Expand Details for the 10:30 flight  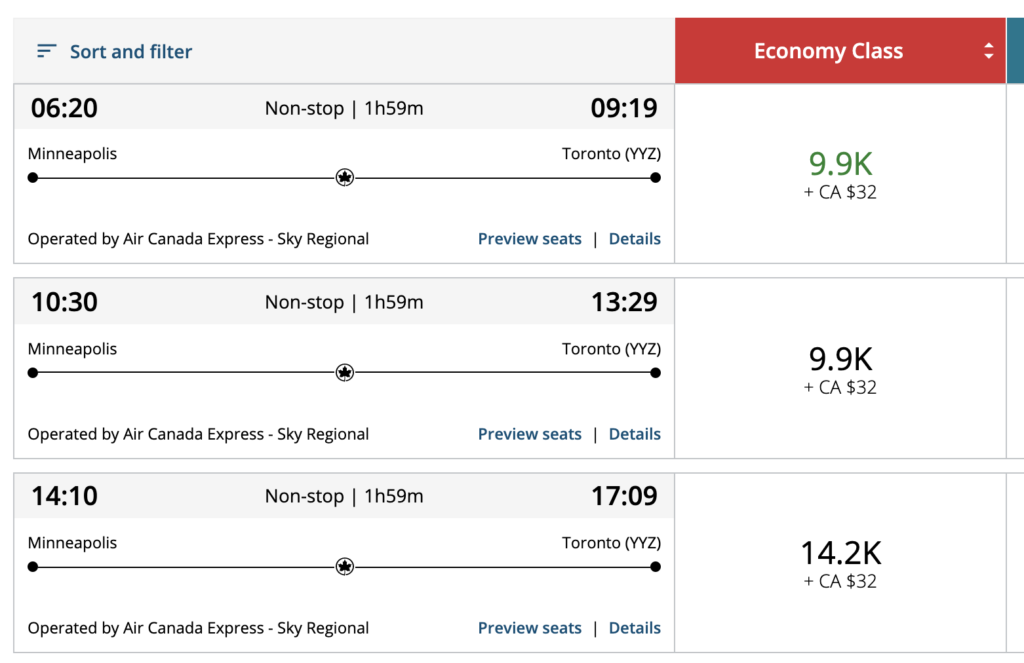[x=634, y=433]
